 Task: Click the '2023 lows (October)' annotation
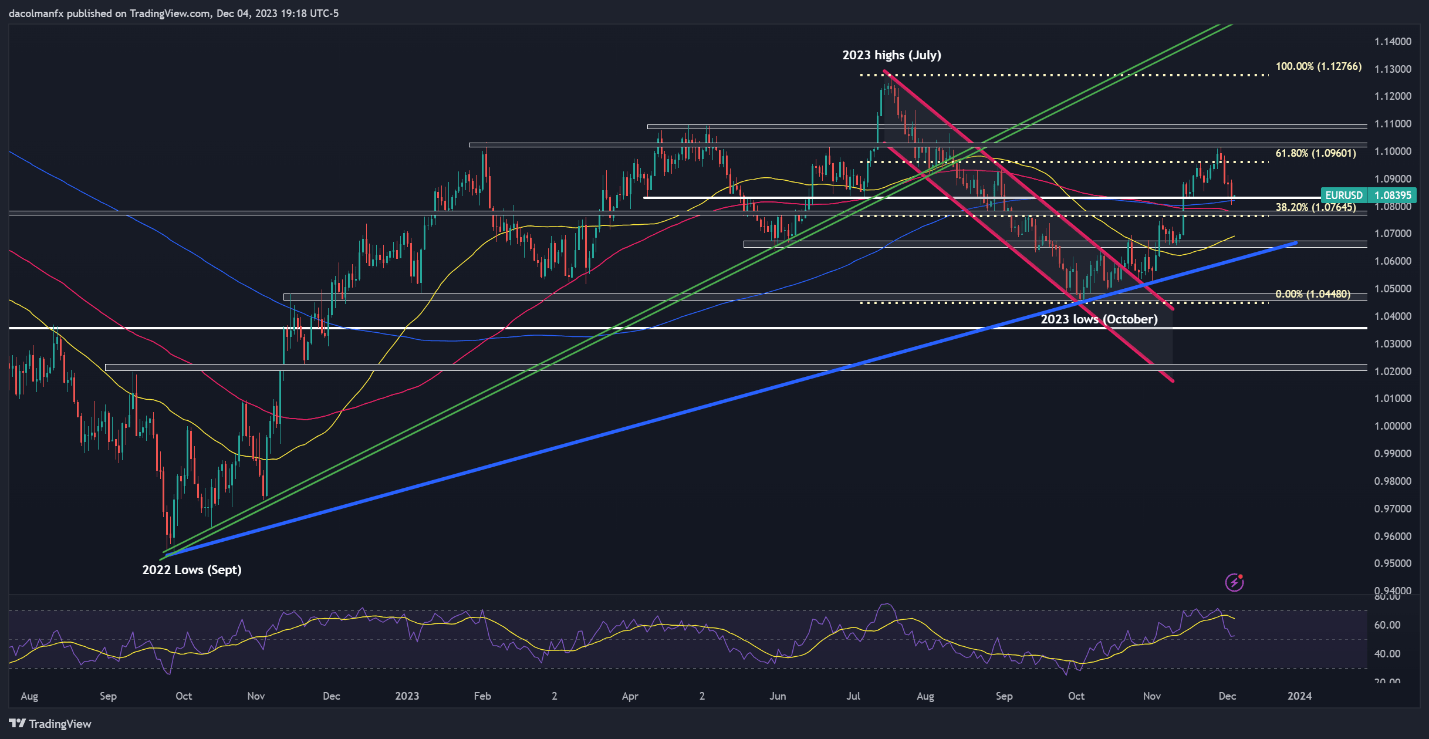[x=1101, y=319]
